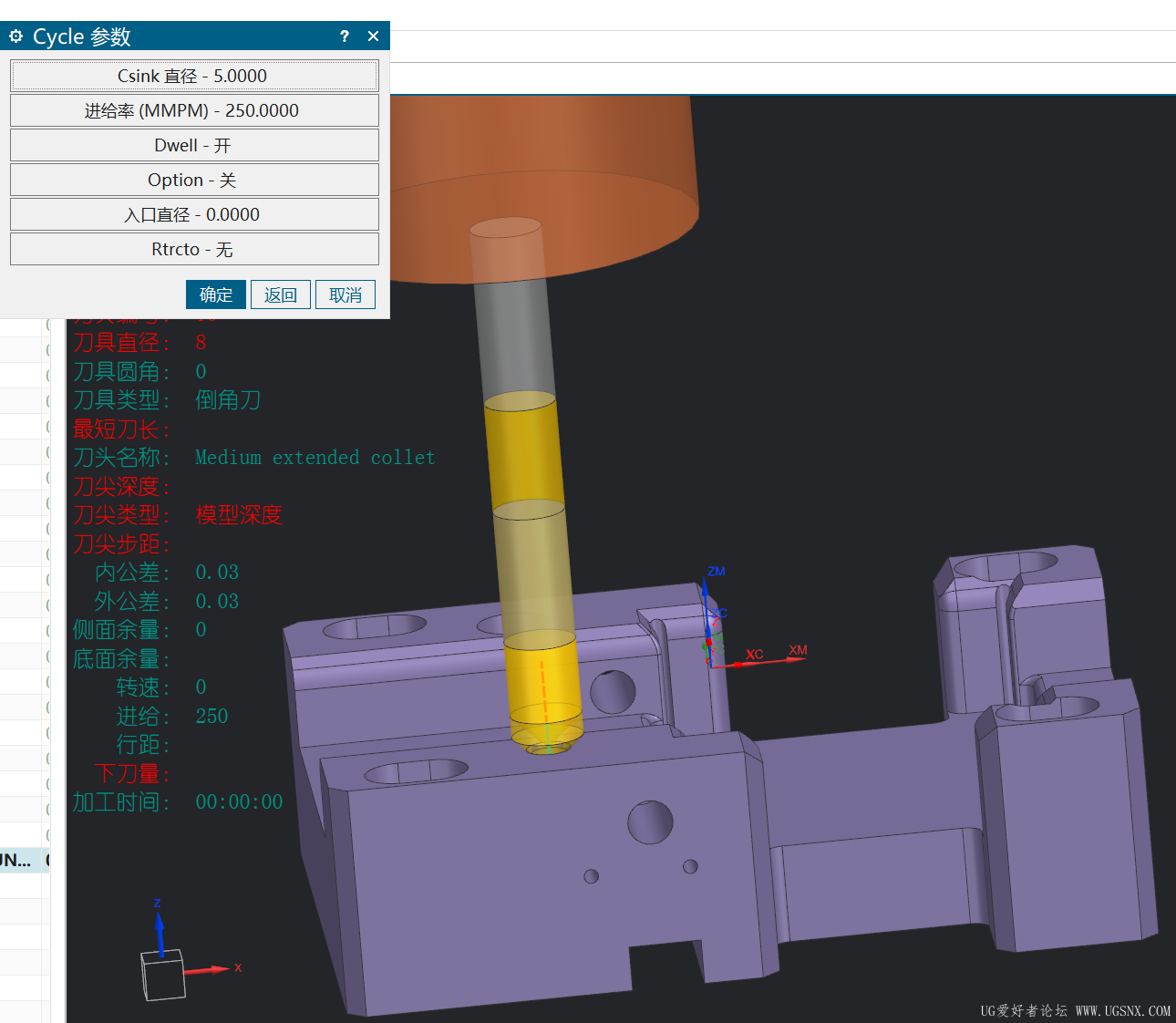Click the 加工时间 value 00:00:00
1176x1023 pixels.
[x=239, y=802]
